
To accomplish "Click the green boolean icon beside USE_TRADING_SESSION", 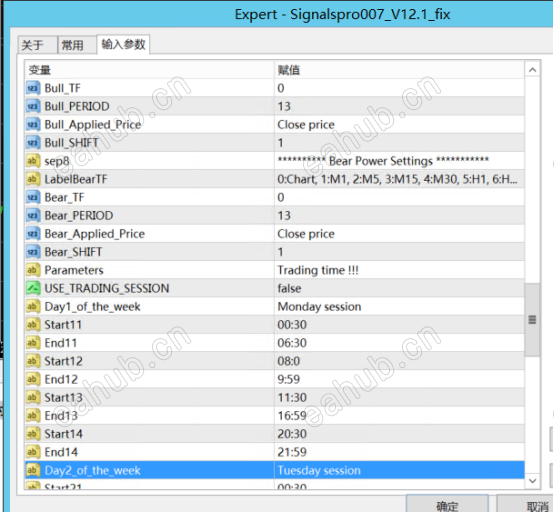I will pos(33,288).
